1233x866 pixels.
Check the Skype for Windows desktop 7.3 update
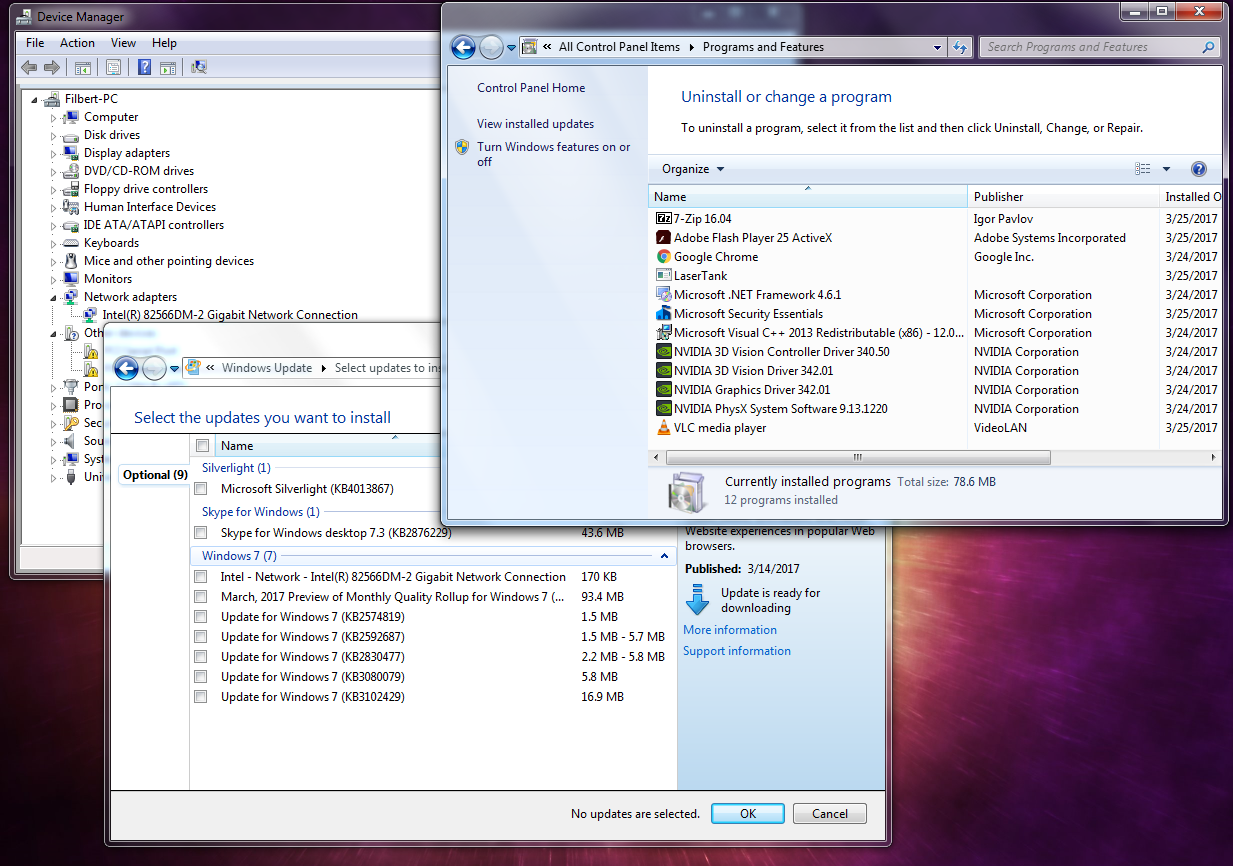[x=200, y=533]
